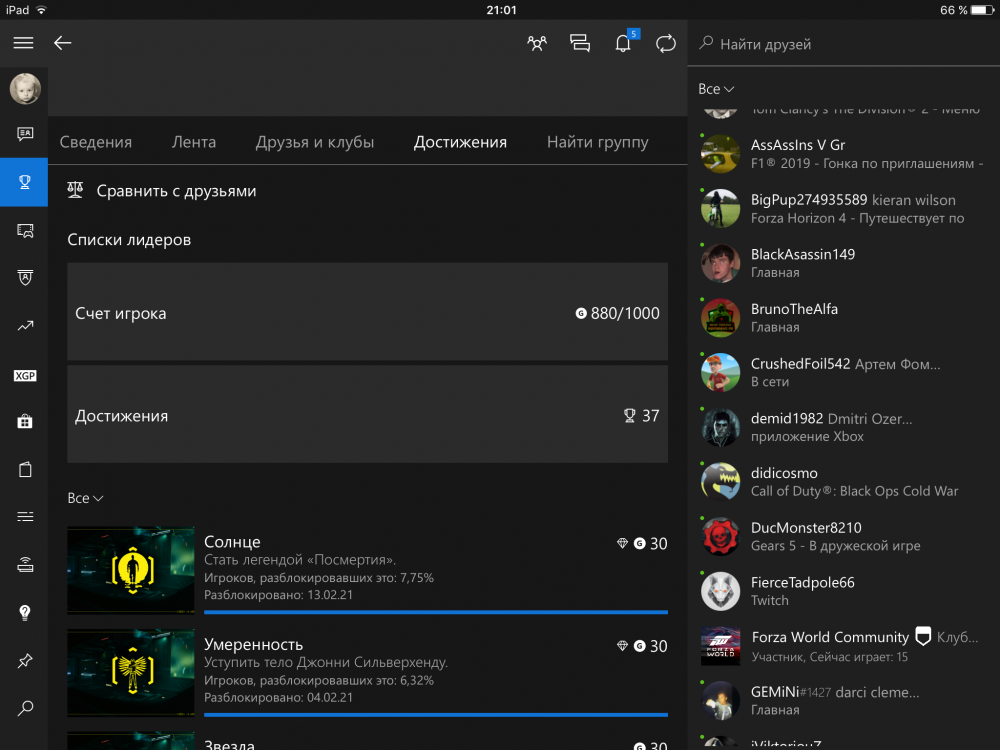Open Microsoft Store bag icon in sidebar
1000x750 pixels.
tap(24, 422)
